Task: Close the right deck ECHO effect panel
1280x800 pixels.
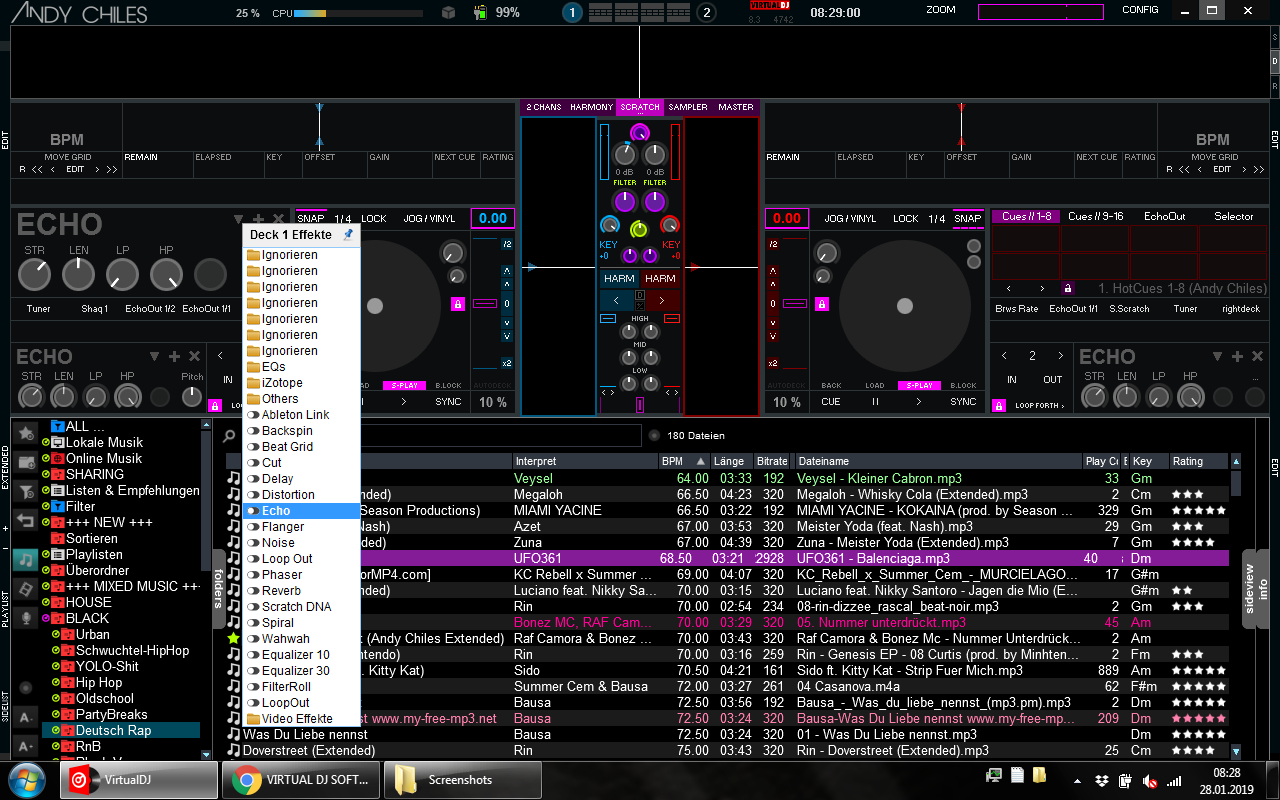Action: tap(1255, 356)
